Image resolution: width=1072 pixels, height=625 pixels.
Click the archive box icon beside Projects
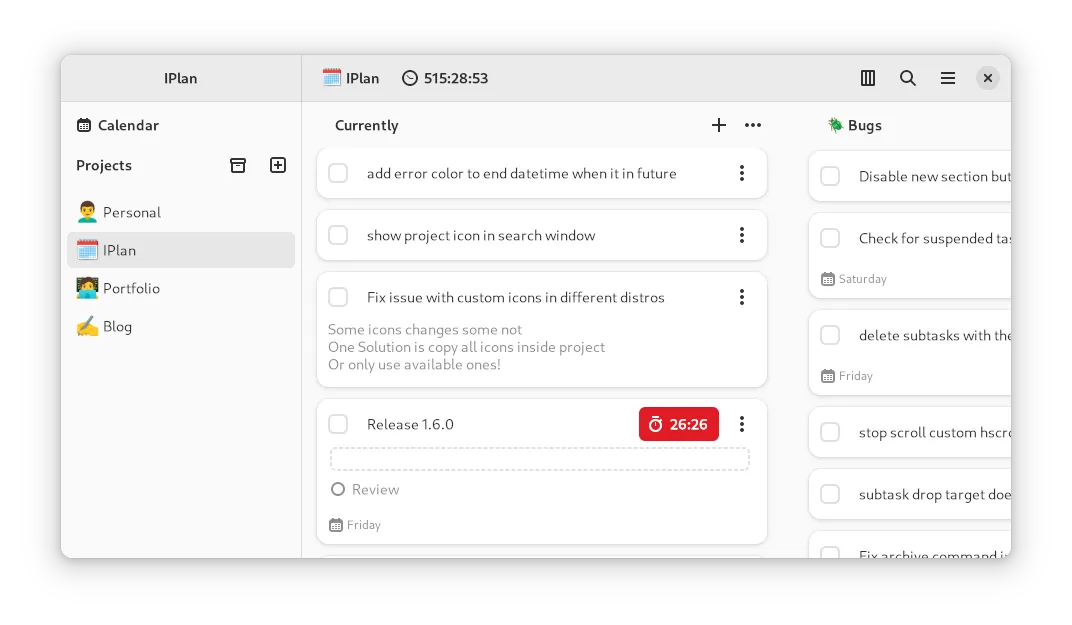[238, 165]
